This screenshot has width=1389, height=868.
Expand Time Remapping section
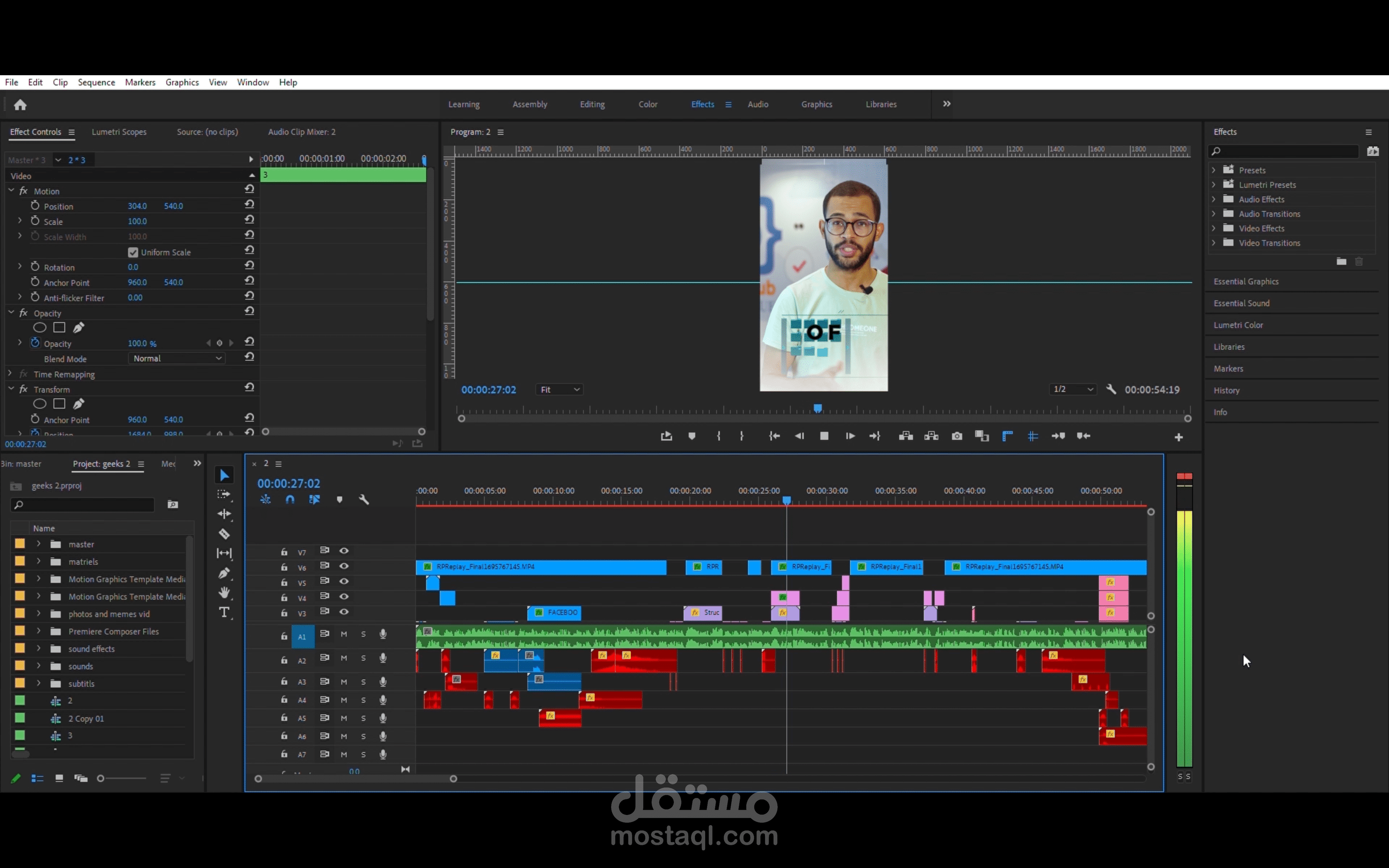pos(10,373)
